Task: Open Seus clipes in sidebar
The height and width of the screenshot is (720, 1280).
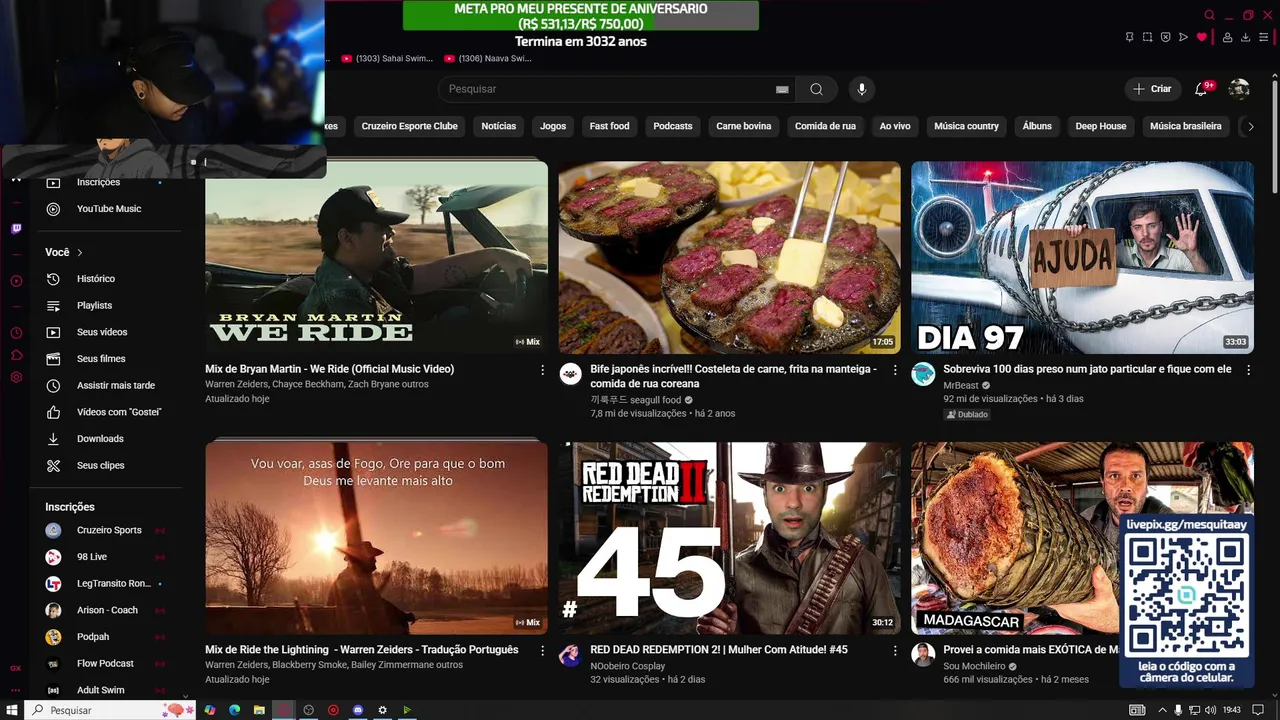Action: (108, 465)
